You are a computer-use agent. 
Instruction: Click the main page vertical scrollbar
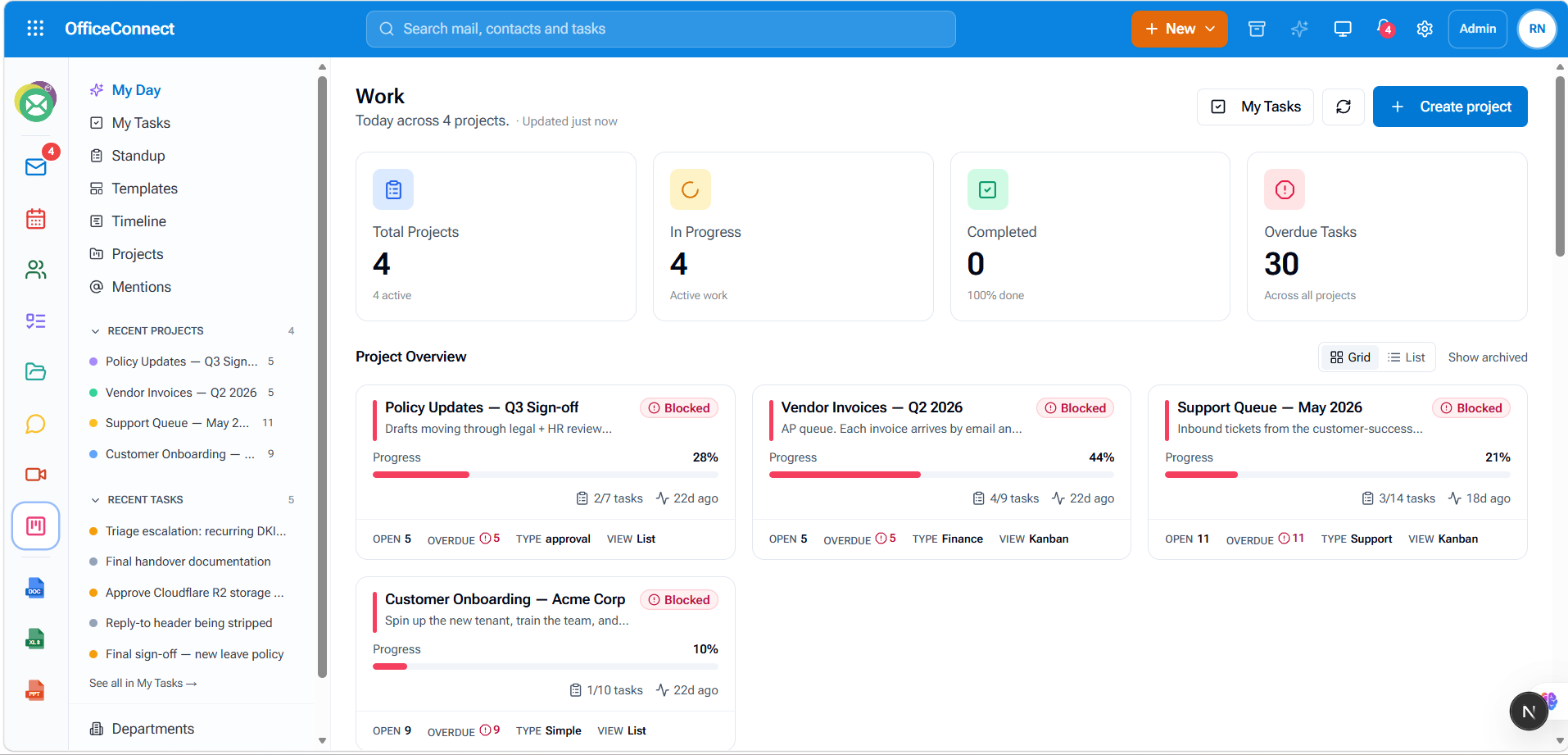coord(1560,166)
